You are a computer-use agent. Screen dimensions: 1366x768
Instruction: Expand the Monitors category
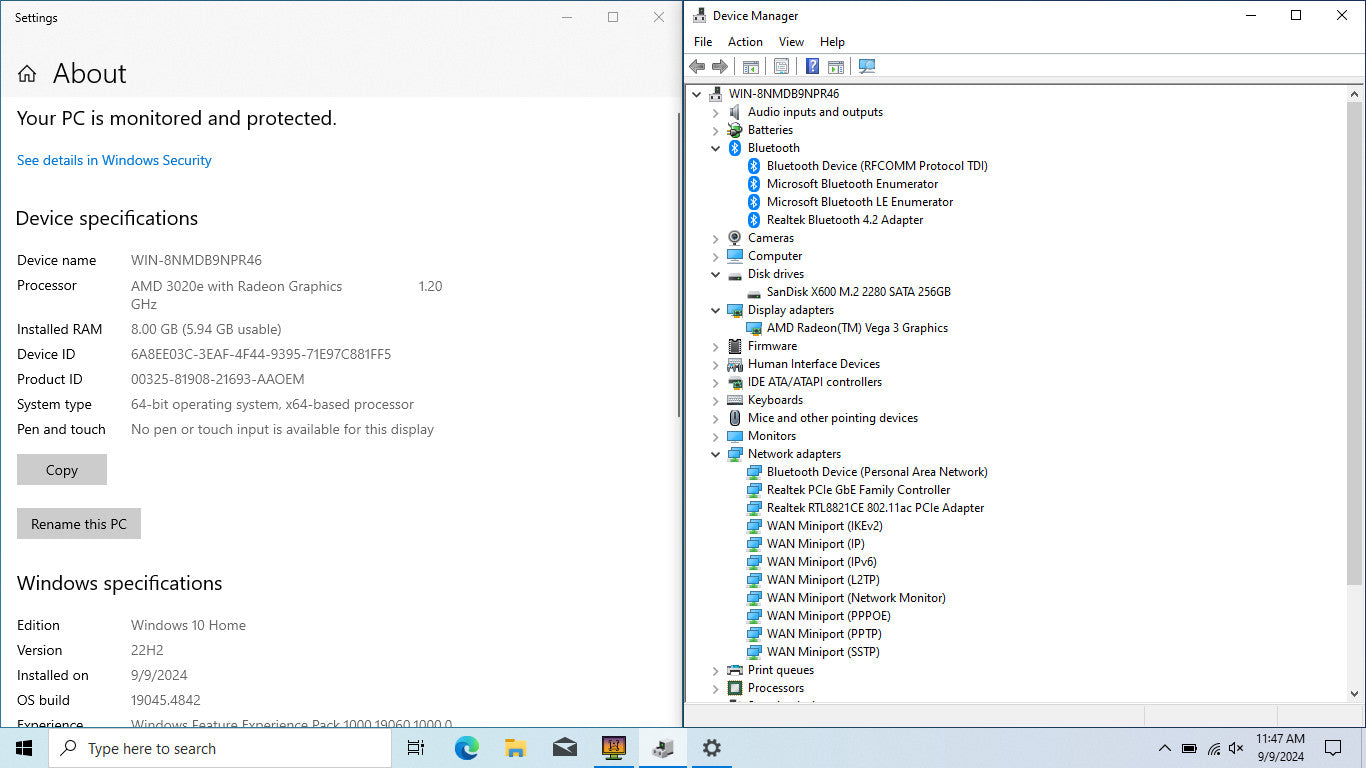[x=716, y=436]
